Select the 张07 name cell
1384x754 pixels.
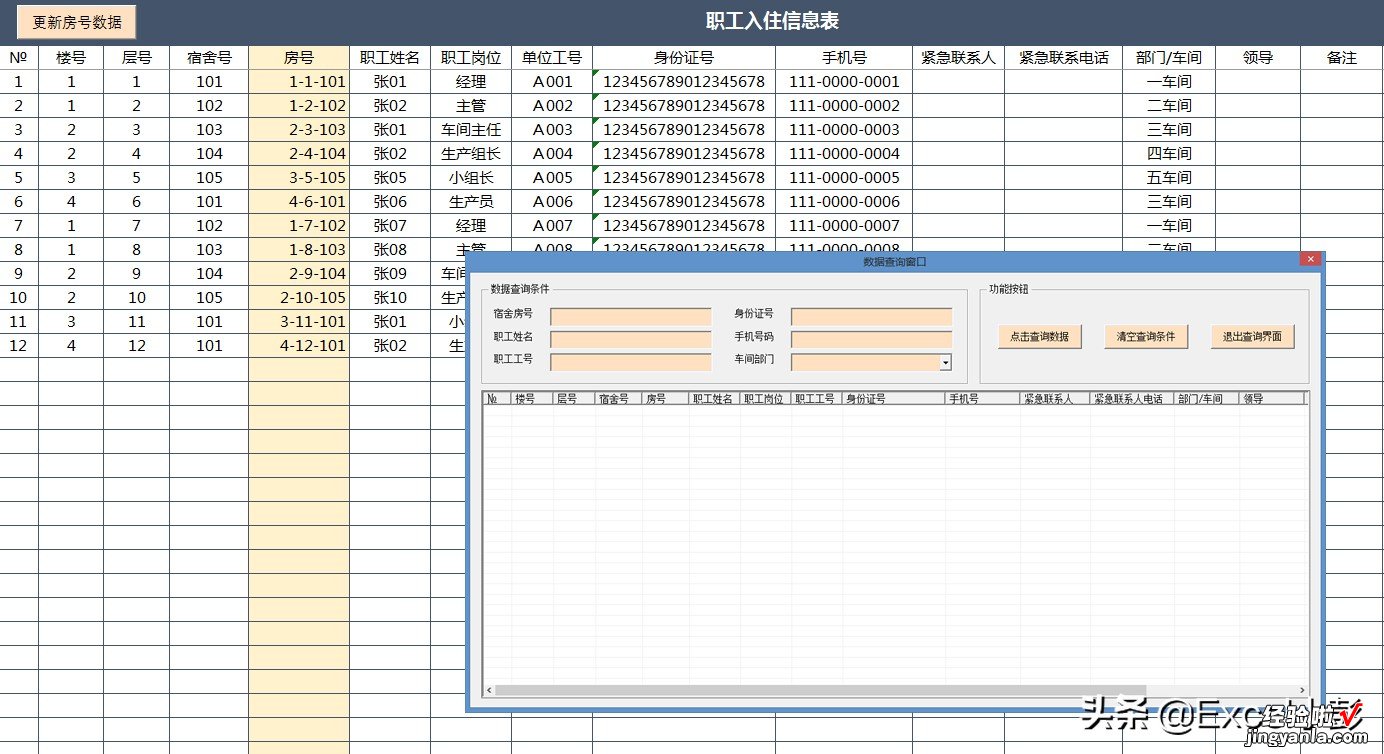tap(390, 226)
